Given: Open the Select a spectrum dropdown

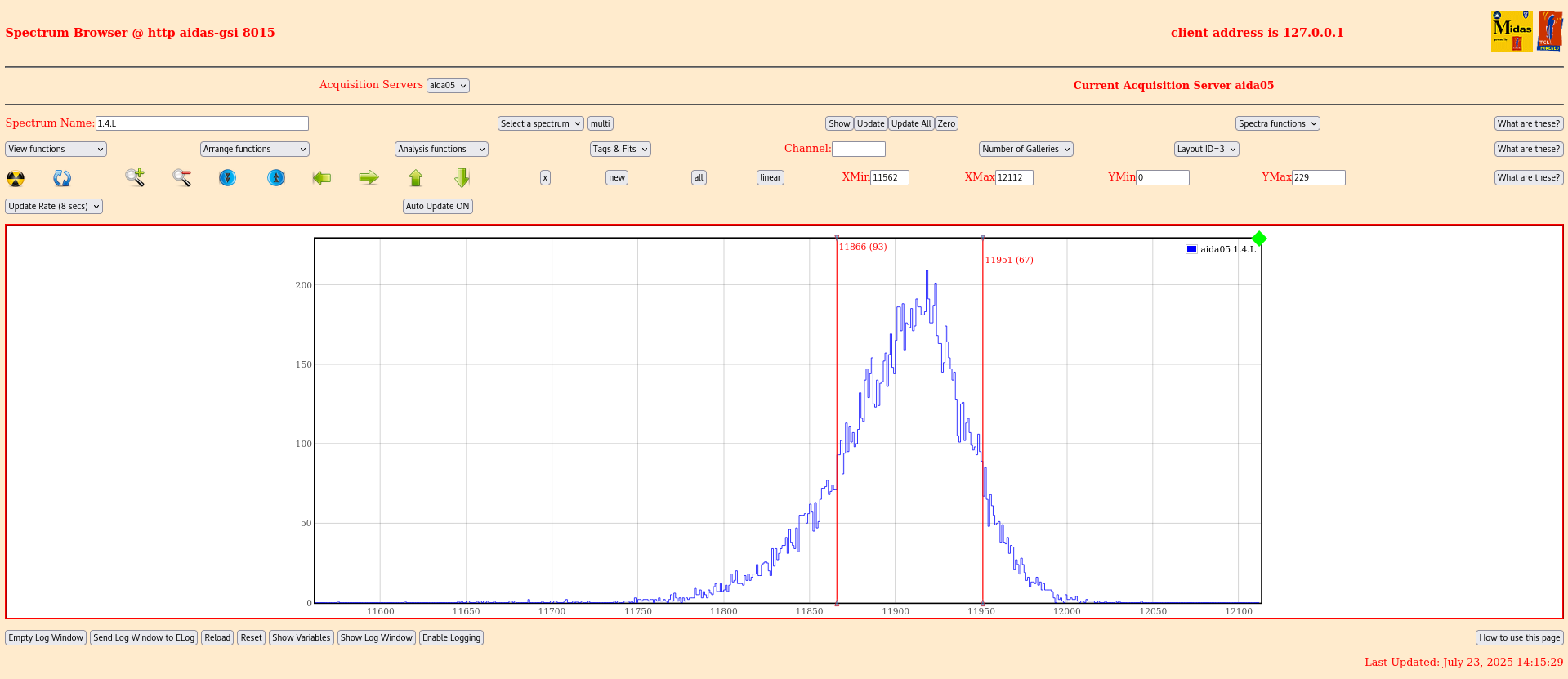Looking at the screenshot, I should [541, 123].
